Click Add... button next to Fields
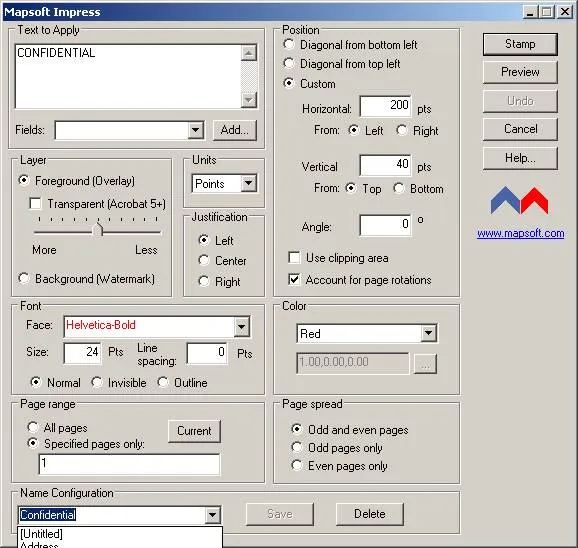The height and width of the screenshot is (548, 578). tap(234, 130)
